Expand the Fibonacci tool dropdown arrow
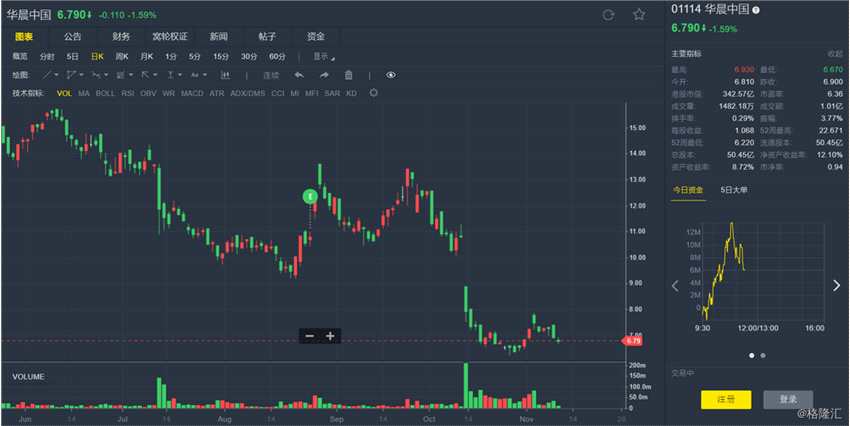The width and height of the screenshot is (850, 426). pos(131,75)
